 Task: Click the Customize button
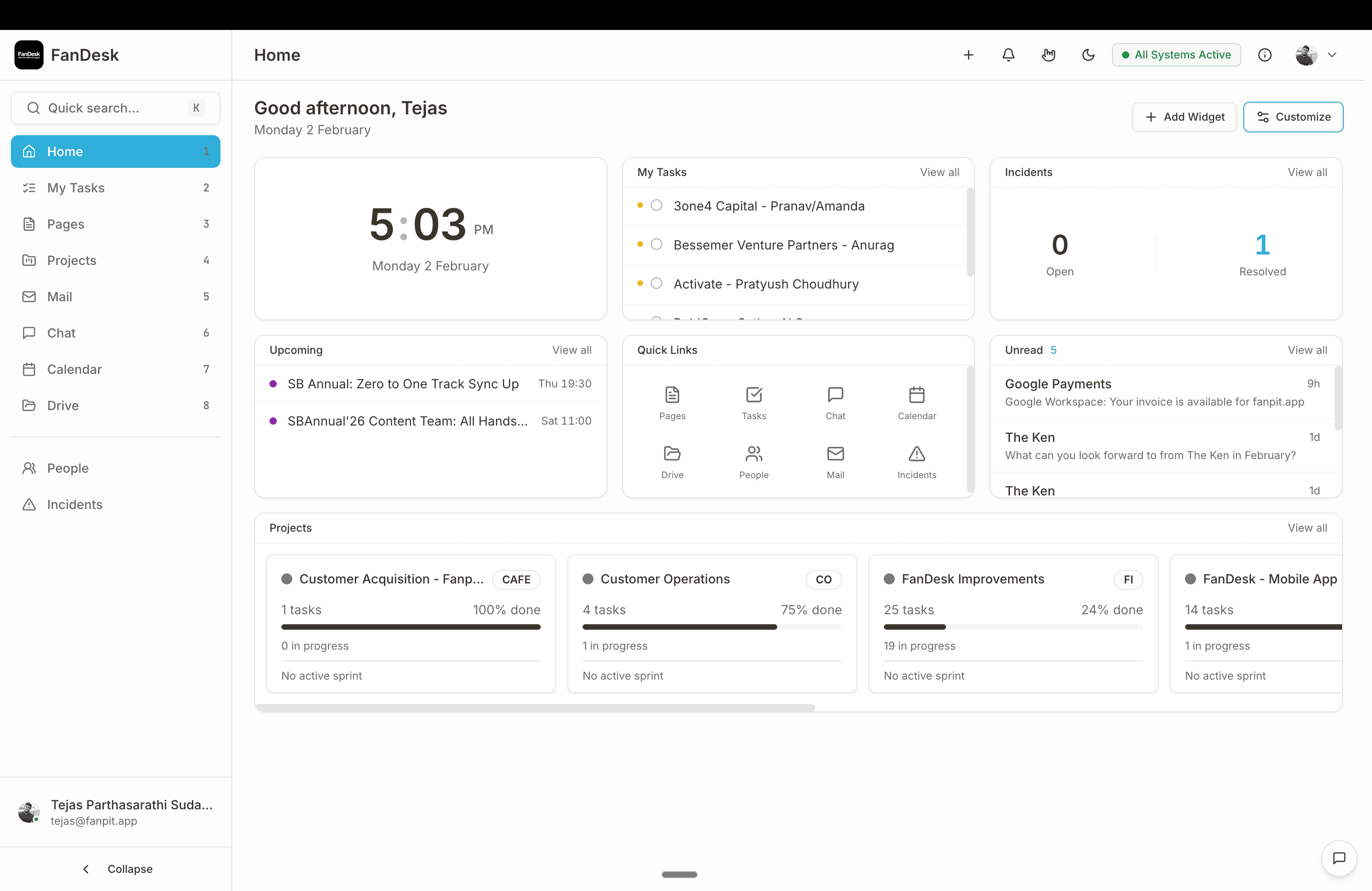[x=1294, y=117]
